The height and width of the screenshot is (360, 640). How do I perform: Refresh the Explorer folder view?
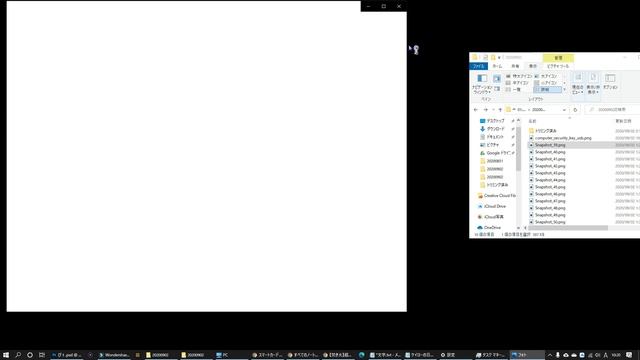(x=575, y=110)
